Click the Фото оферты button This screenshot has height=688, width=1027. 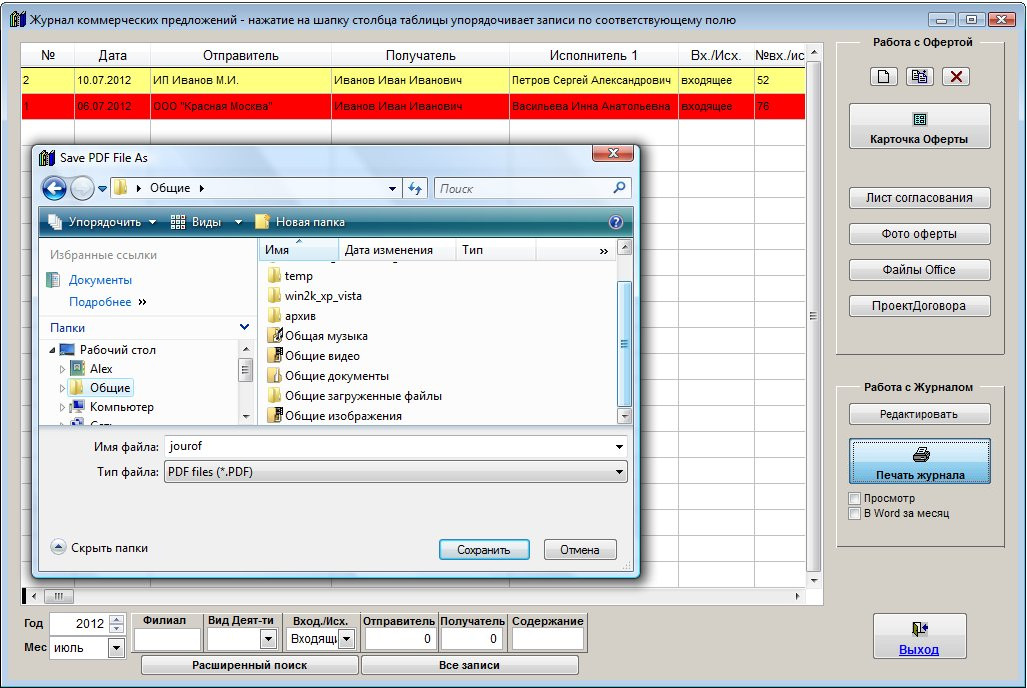pos(920,234)
